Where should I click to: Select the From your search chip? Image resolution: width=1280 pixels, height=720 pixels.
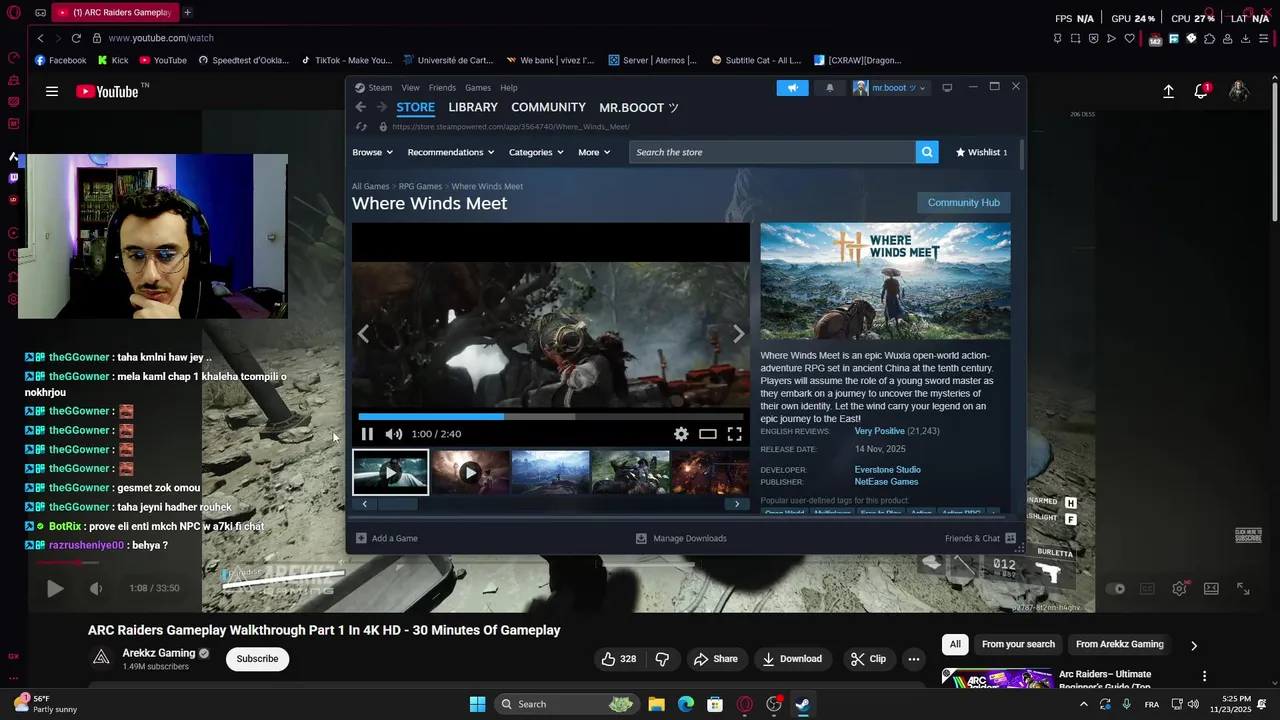click(1018, 644)
